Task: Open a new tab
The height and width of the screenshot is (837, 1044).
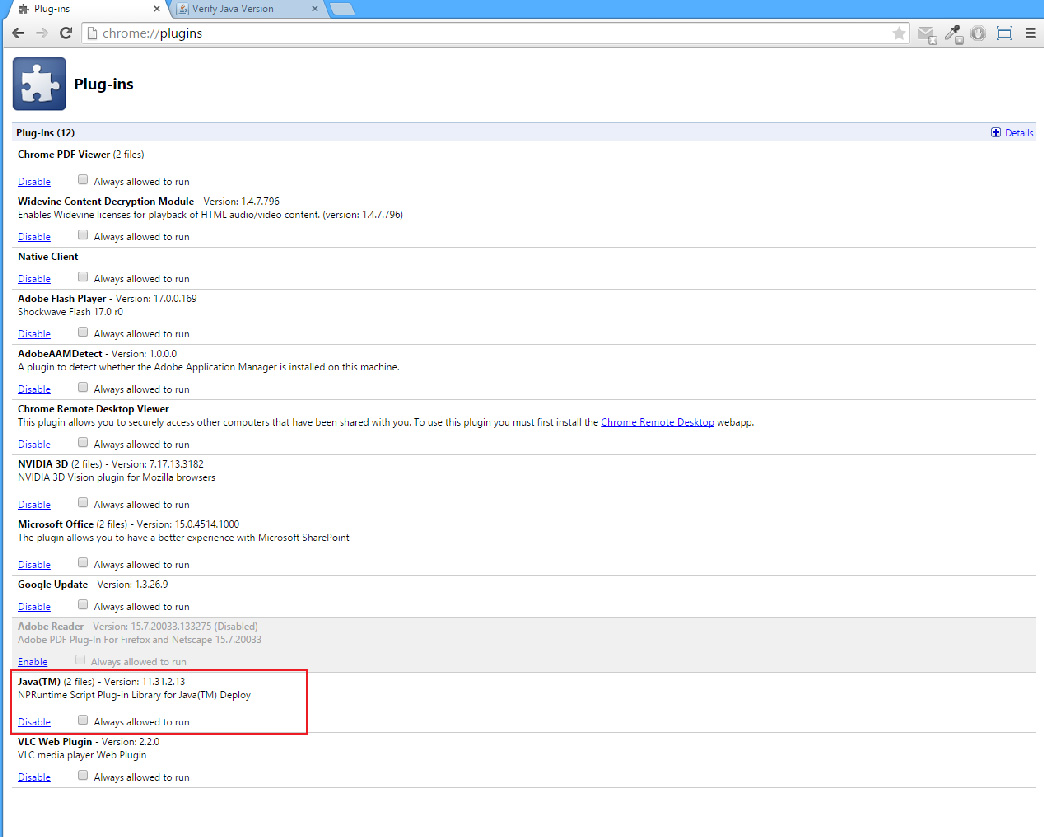Action: tap(342, 9)
